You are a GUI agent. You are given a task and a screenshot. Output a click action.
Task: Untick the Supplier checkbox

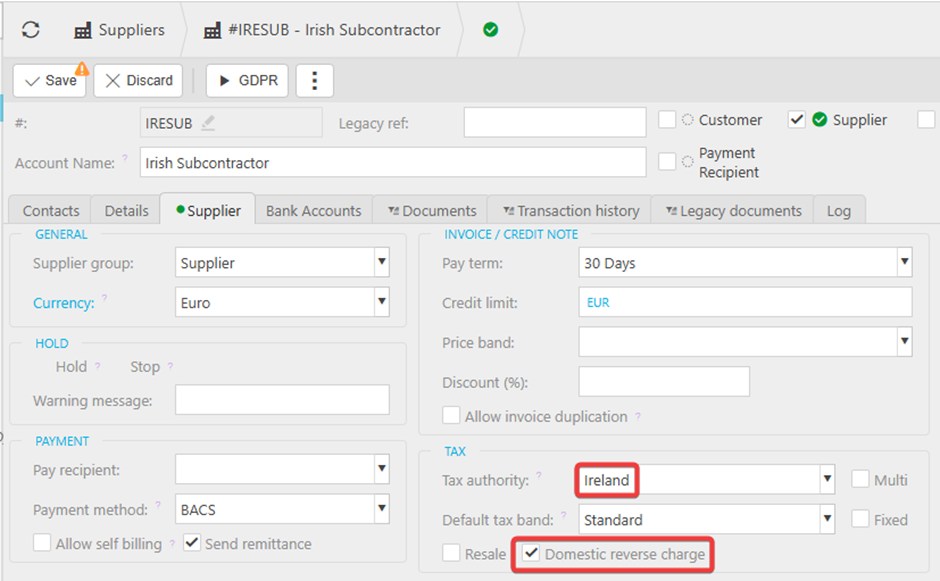coord(797,119)
